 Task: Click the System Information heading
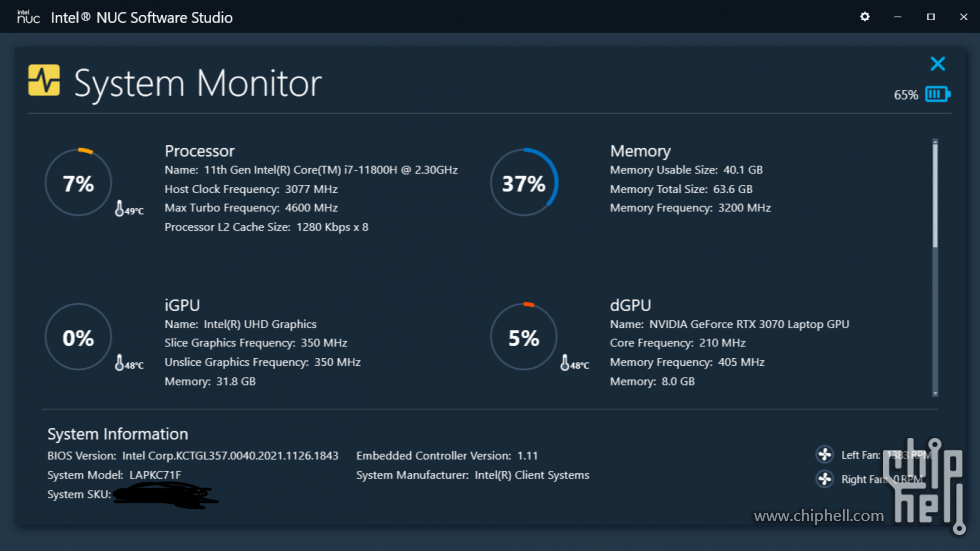tap(118, 434)
